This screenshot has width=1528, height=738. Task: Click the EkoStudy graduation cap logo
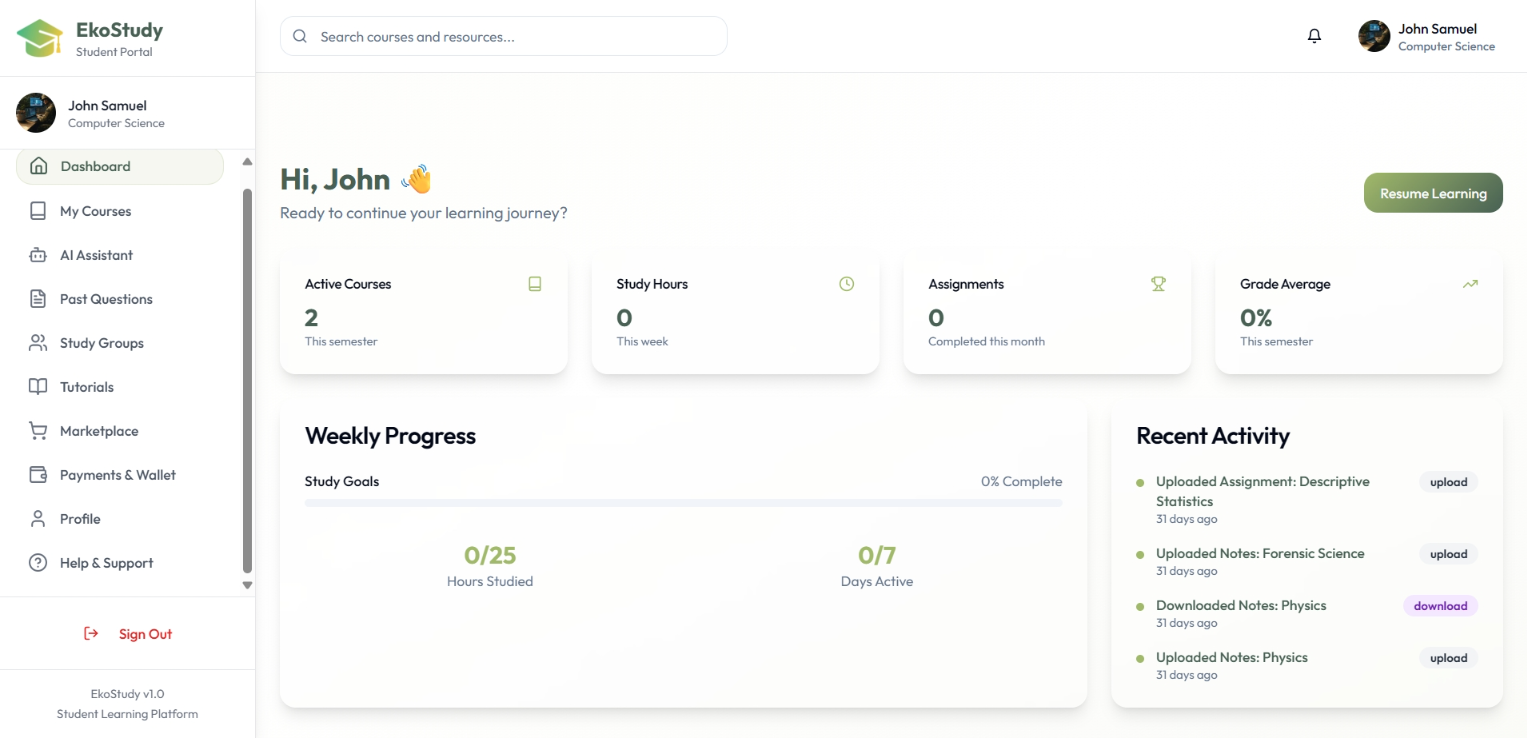(39, 38)
